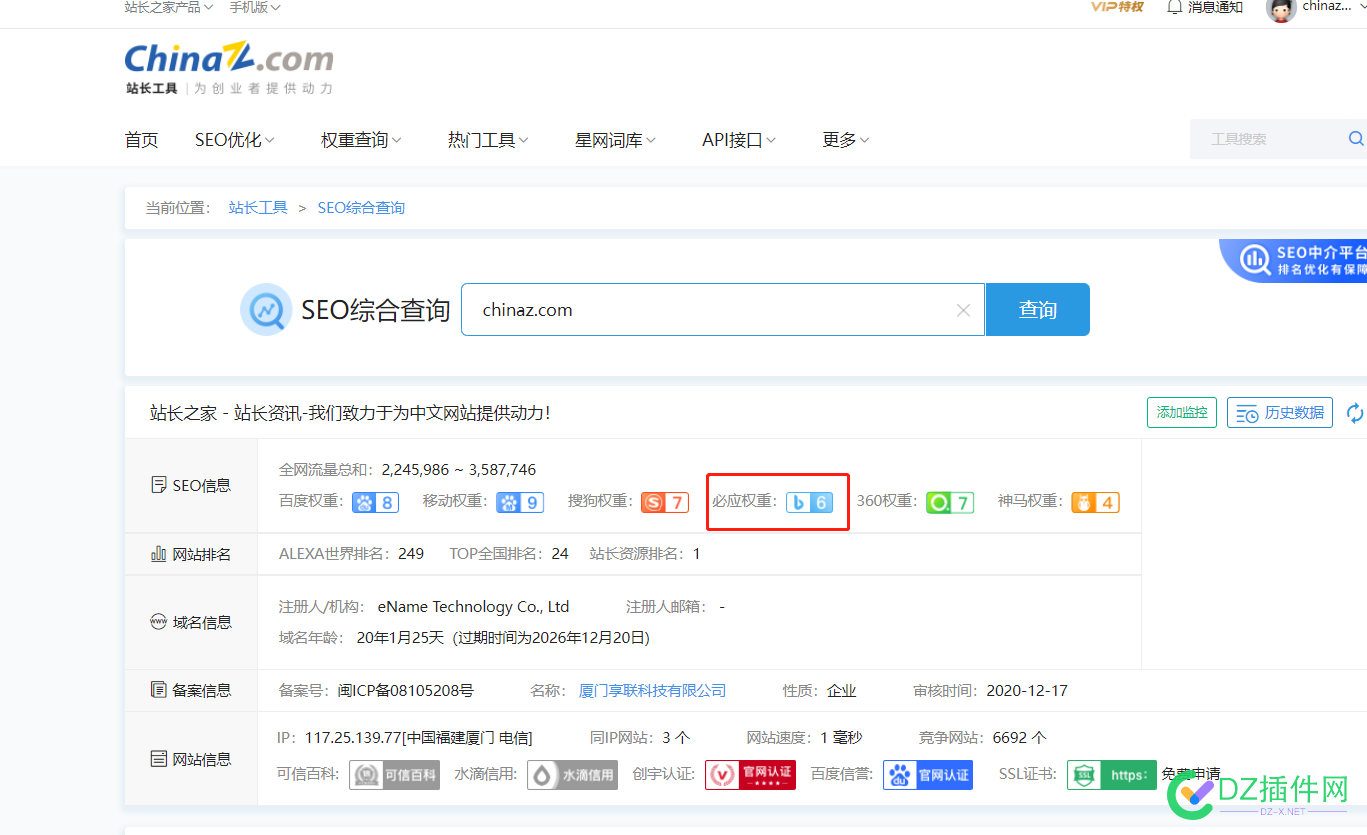Click ALEXA世界排名 value 249
Viewport: 1367px width, 835px height.
tap(411, 553)
